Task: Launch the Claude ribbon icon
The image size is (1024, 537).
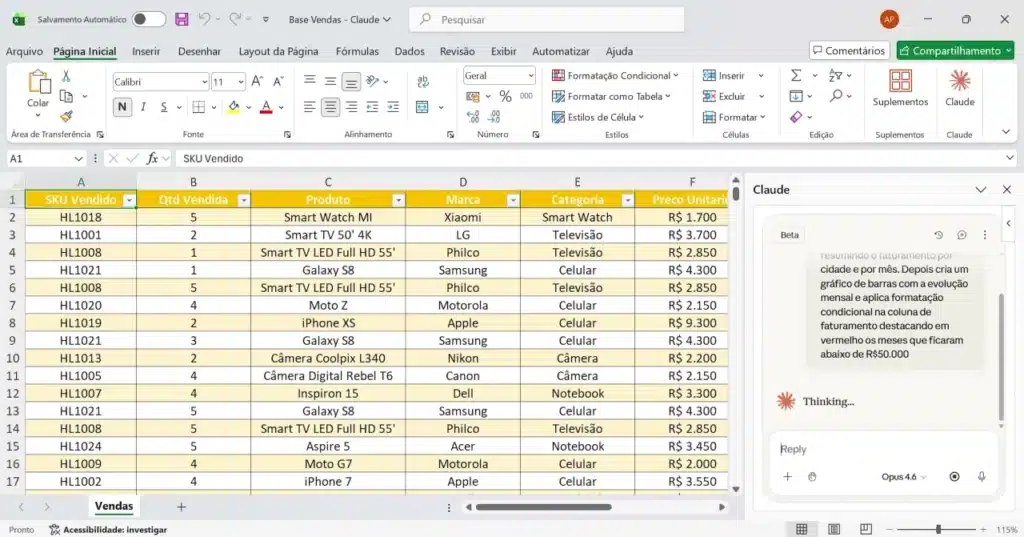Action: click(x=959, y=88)
